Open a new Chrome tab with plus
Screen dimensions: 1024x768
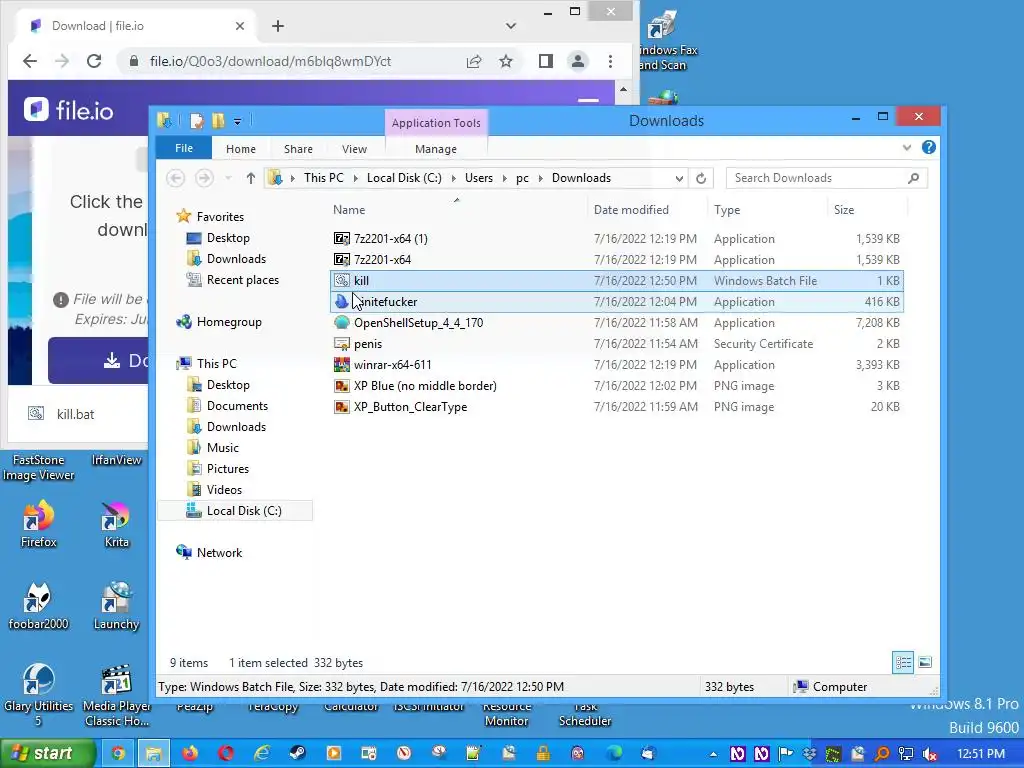point(278,25)
